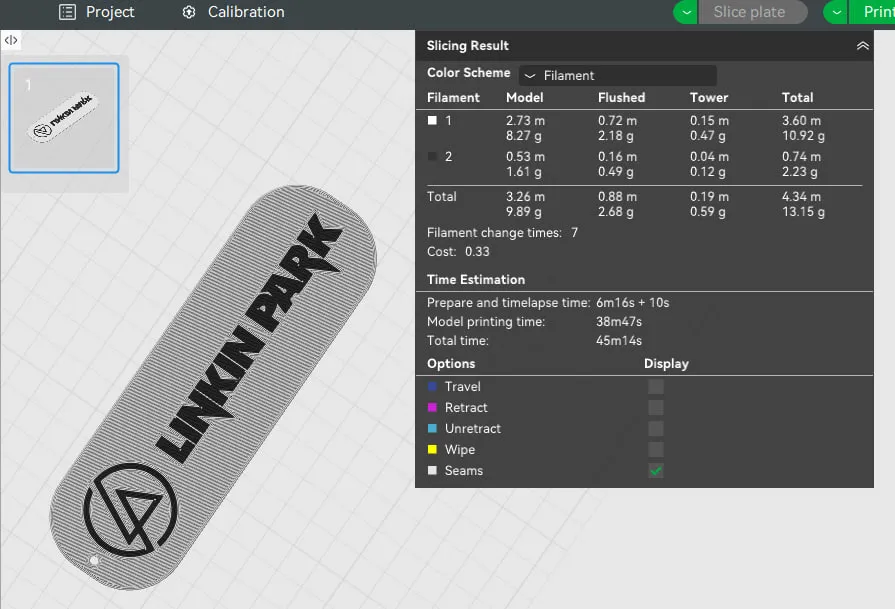Click the Flushed column header
Image resolution: width=895 pixels, height=609 pixels.
(x=622, y=98)
